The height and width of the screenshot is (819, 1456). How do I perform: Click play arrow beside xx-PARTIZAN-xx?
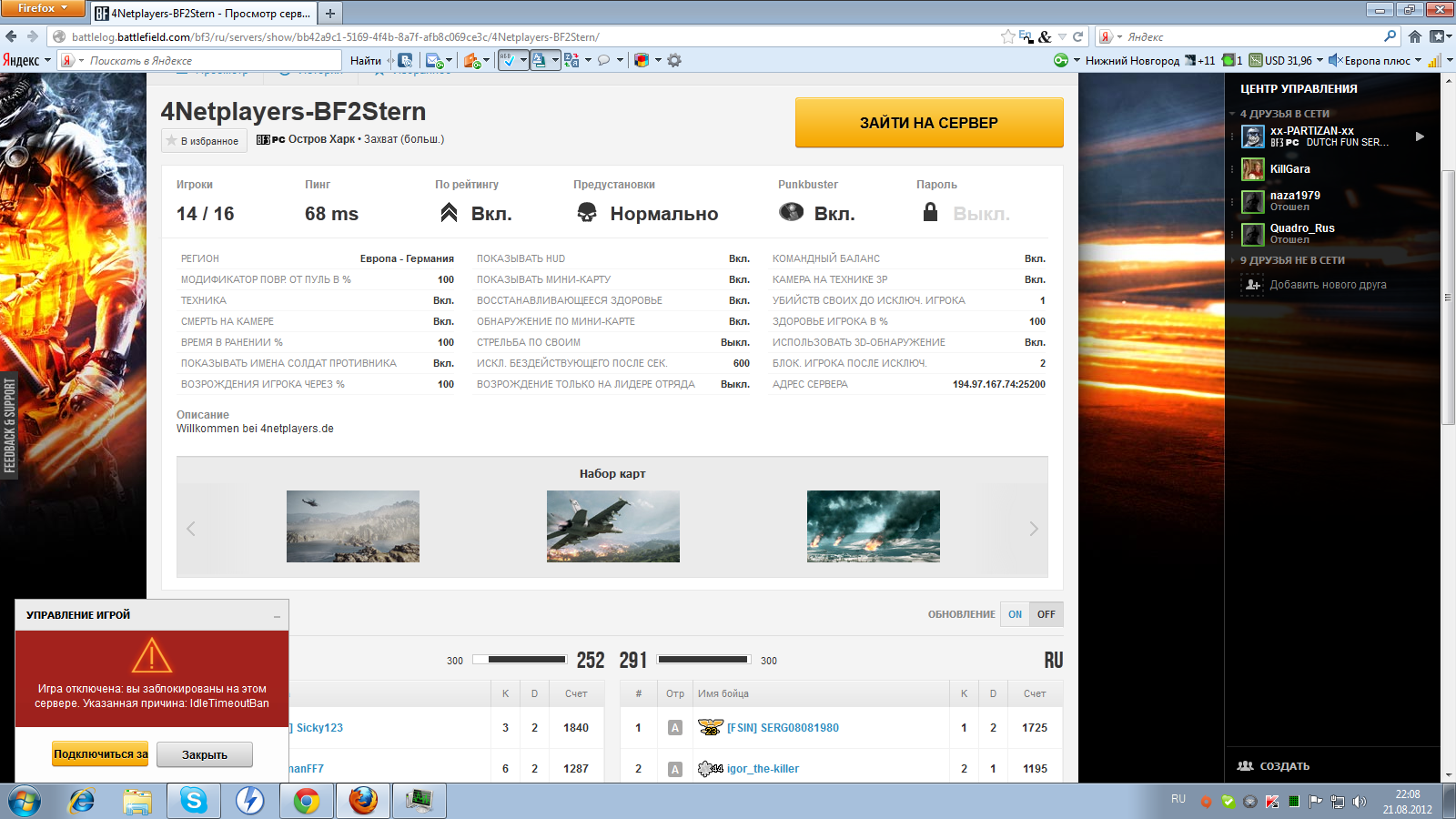1420,136
